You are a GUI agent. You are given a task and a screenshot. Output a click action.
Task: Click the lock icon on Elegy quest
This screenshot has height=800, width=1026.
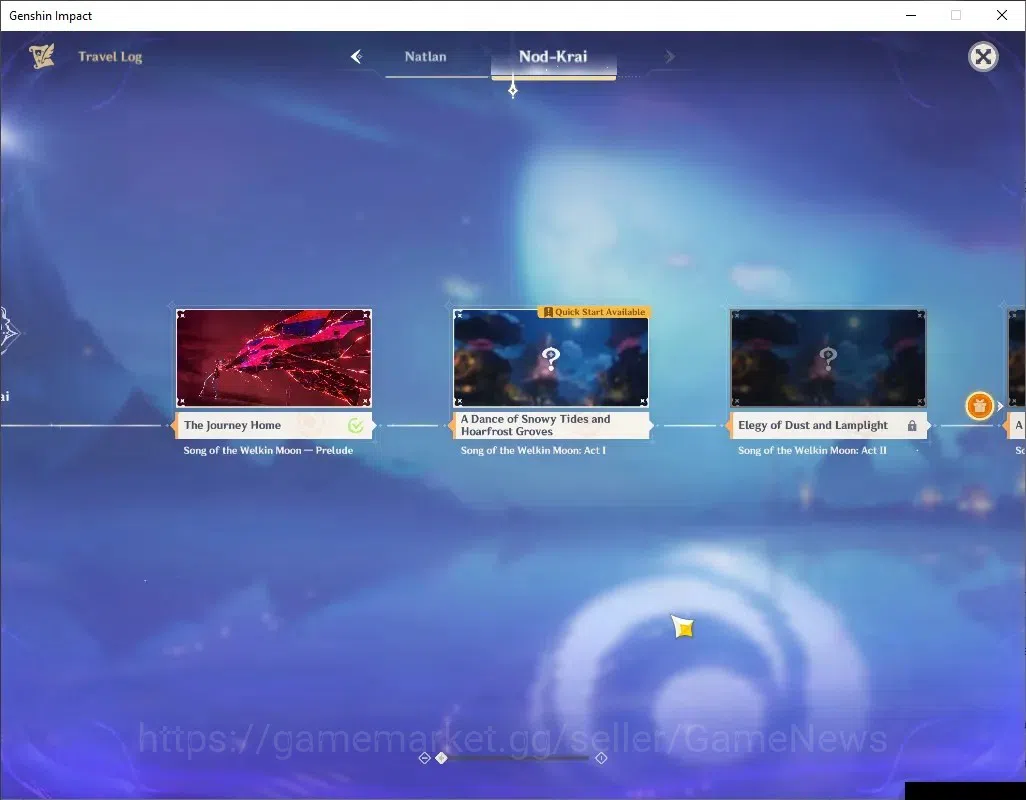click(x=911, y=426)
